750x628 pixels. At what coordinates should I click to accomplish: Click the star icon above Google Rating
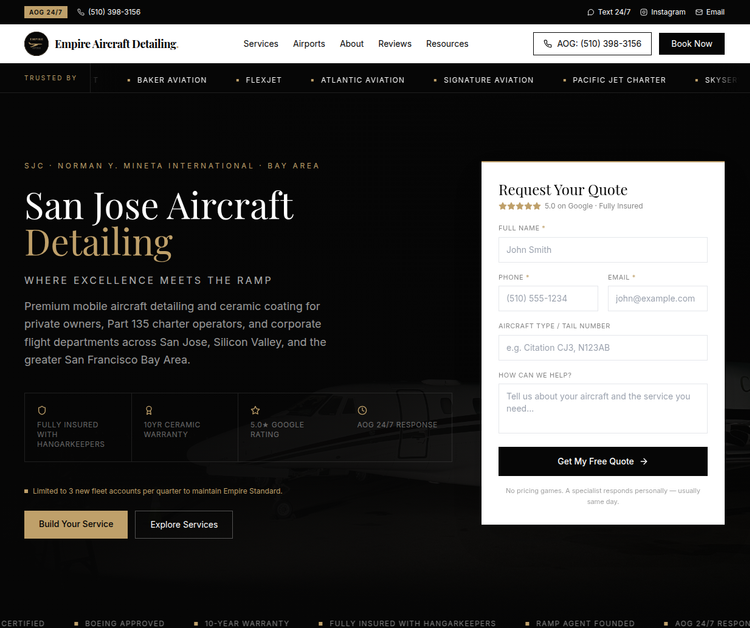(x=255, y=410)
